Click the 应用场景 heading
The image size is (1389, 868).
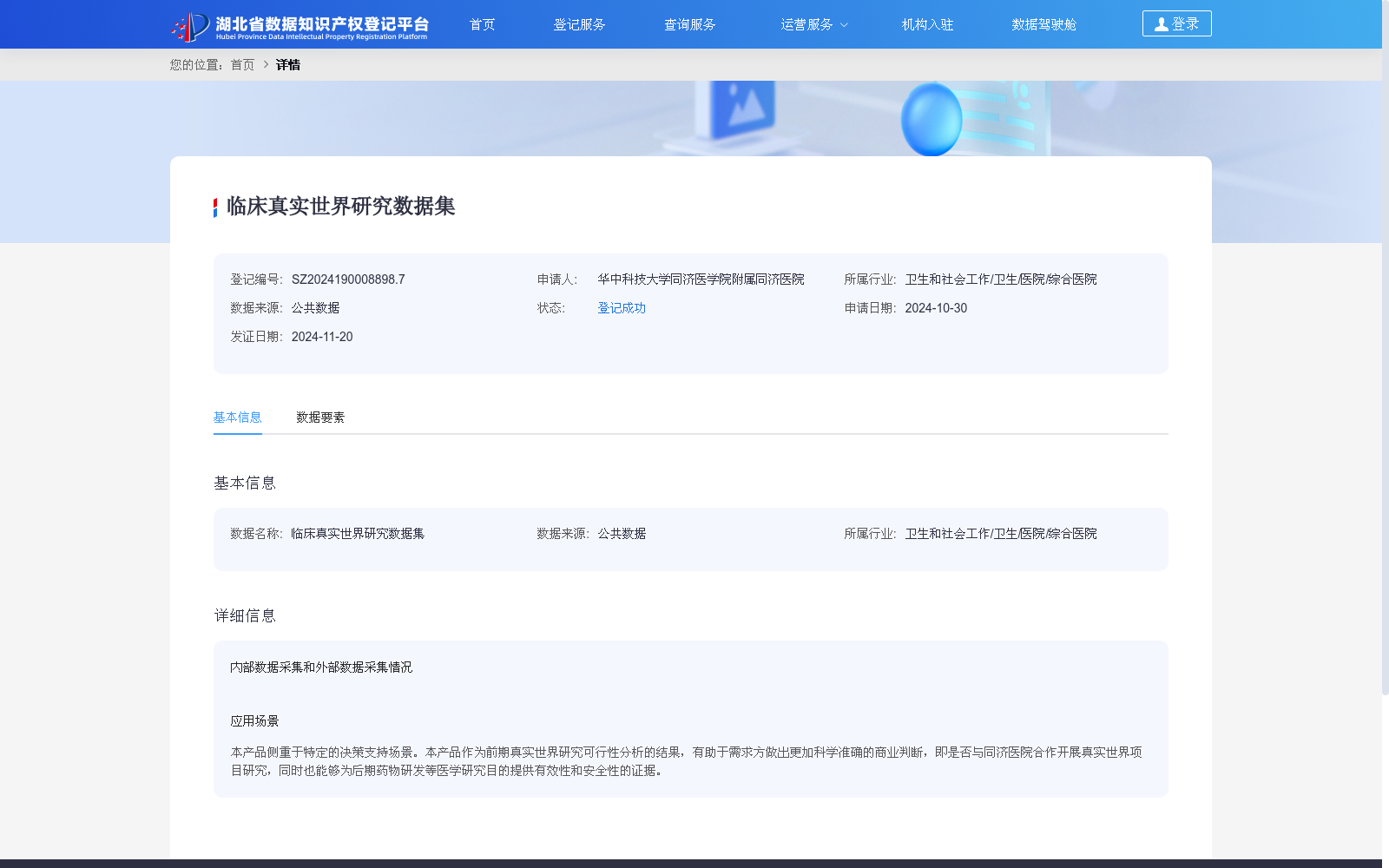[254, 721]
